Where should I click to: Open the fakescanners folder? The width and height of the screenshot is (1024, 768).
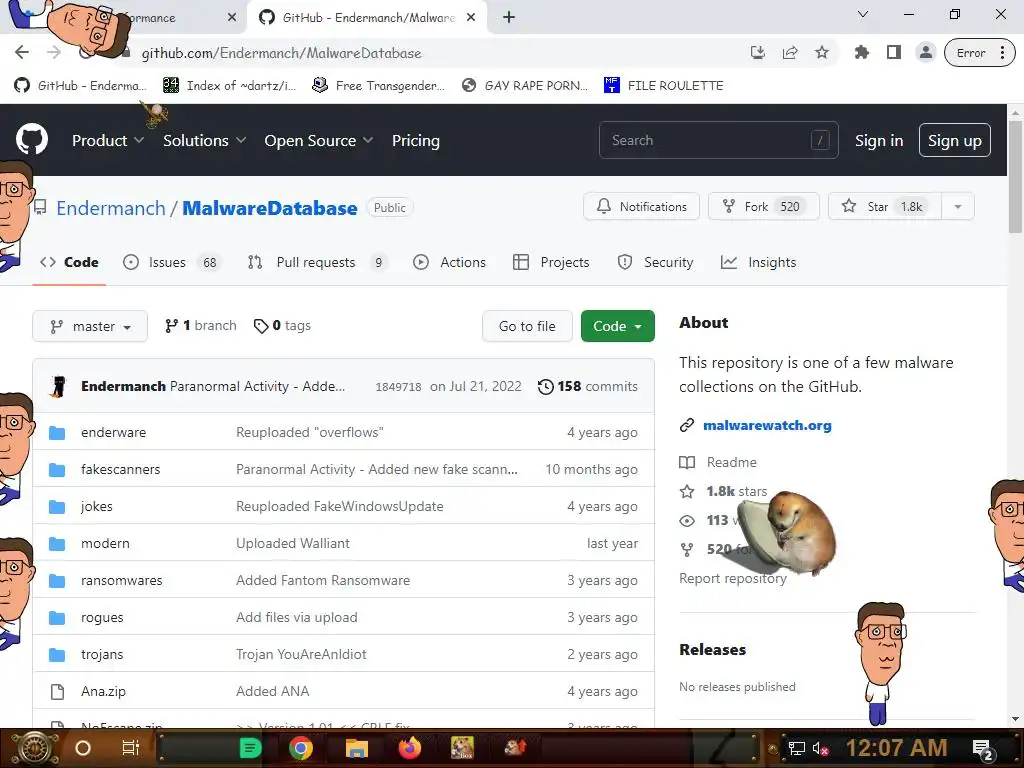[x=120, y=469]
